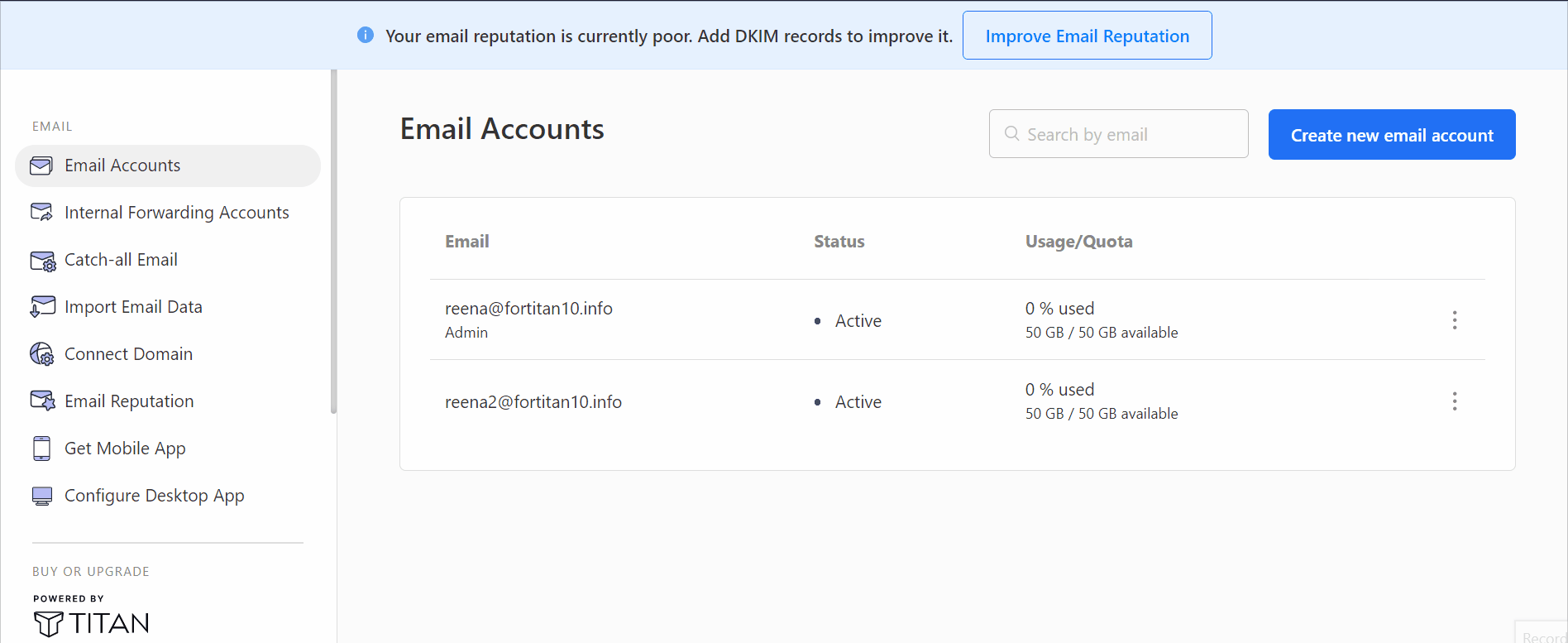Click Create new email account
1568x643 pixels.
pos(1392,135)
